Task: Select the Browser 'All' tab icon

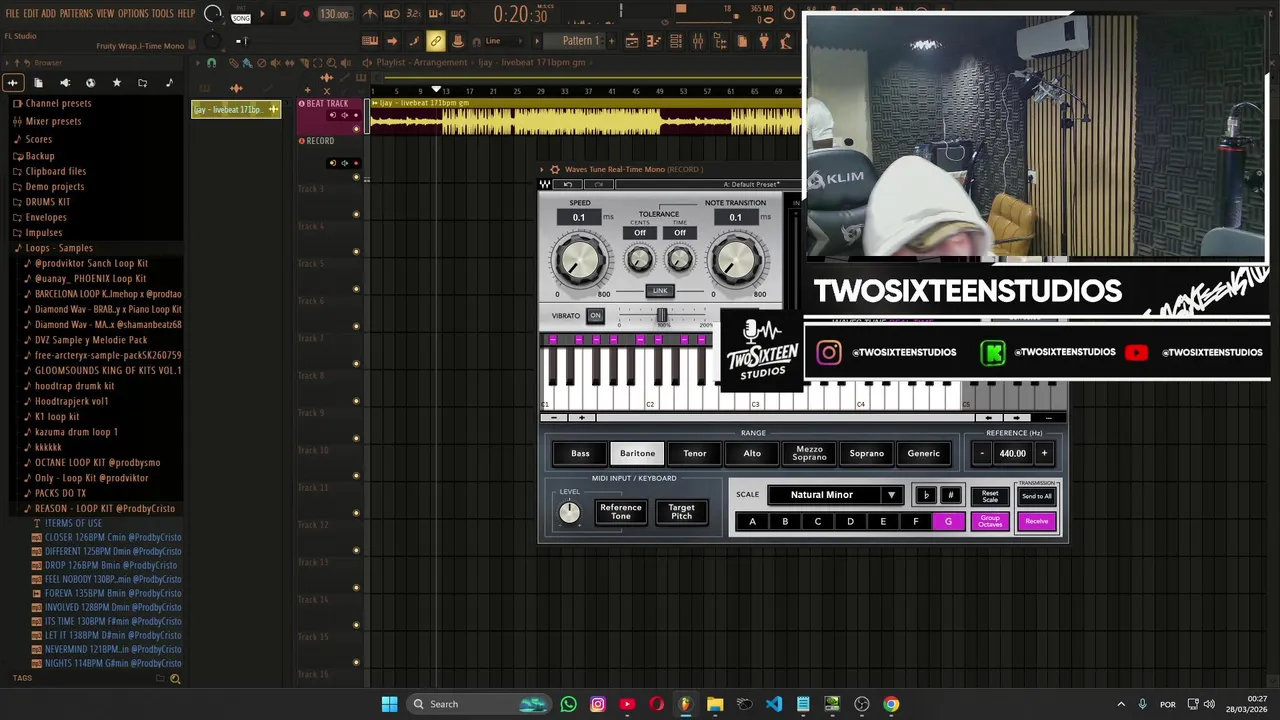Action: point(12,83)
